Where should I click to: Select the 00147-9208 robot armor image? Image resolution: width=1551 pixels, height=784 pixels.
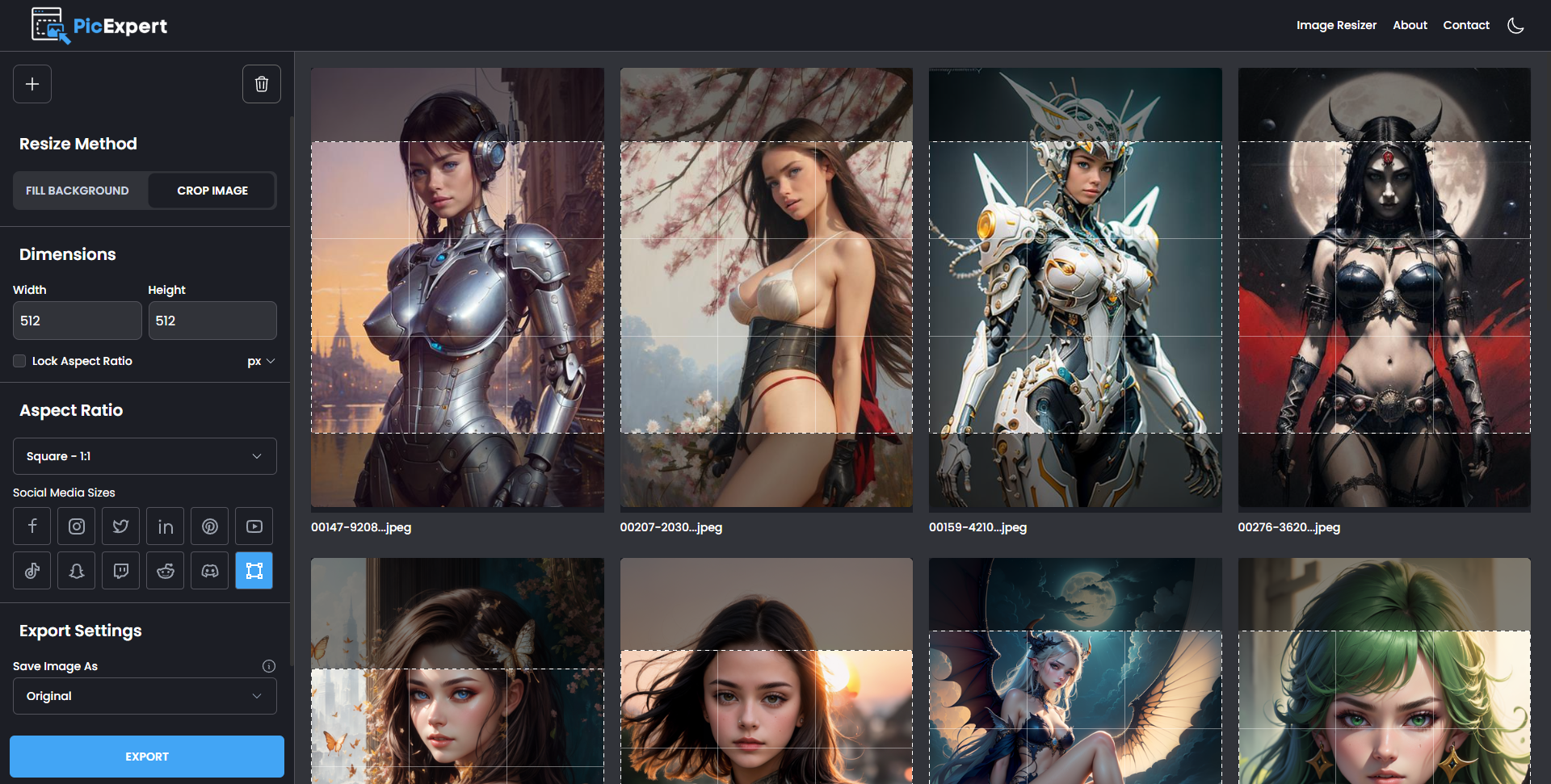coord(457,287)
